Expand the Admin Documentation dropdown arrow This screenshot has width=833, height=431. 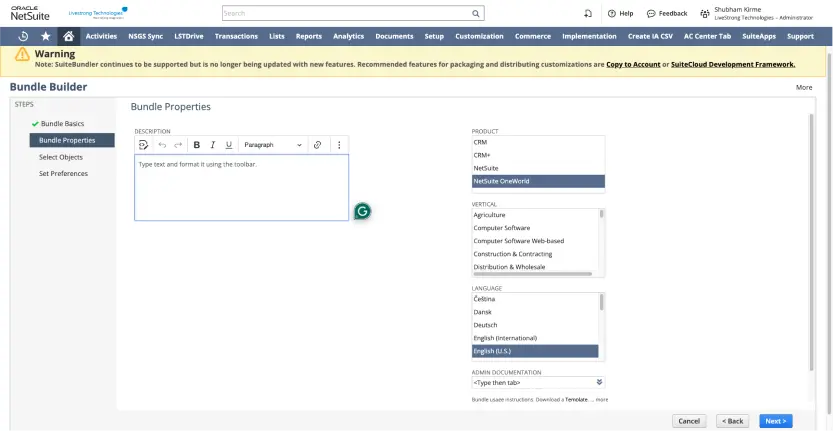pyautogui.click(x=599, y=382)
